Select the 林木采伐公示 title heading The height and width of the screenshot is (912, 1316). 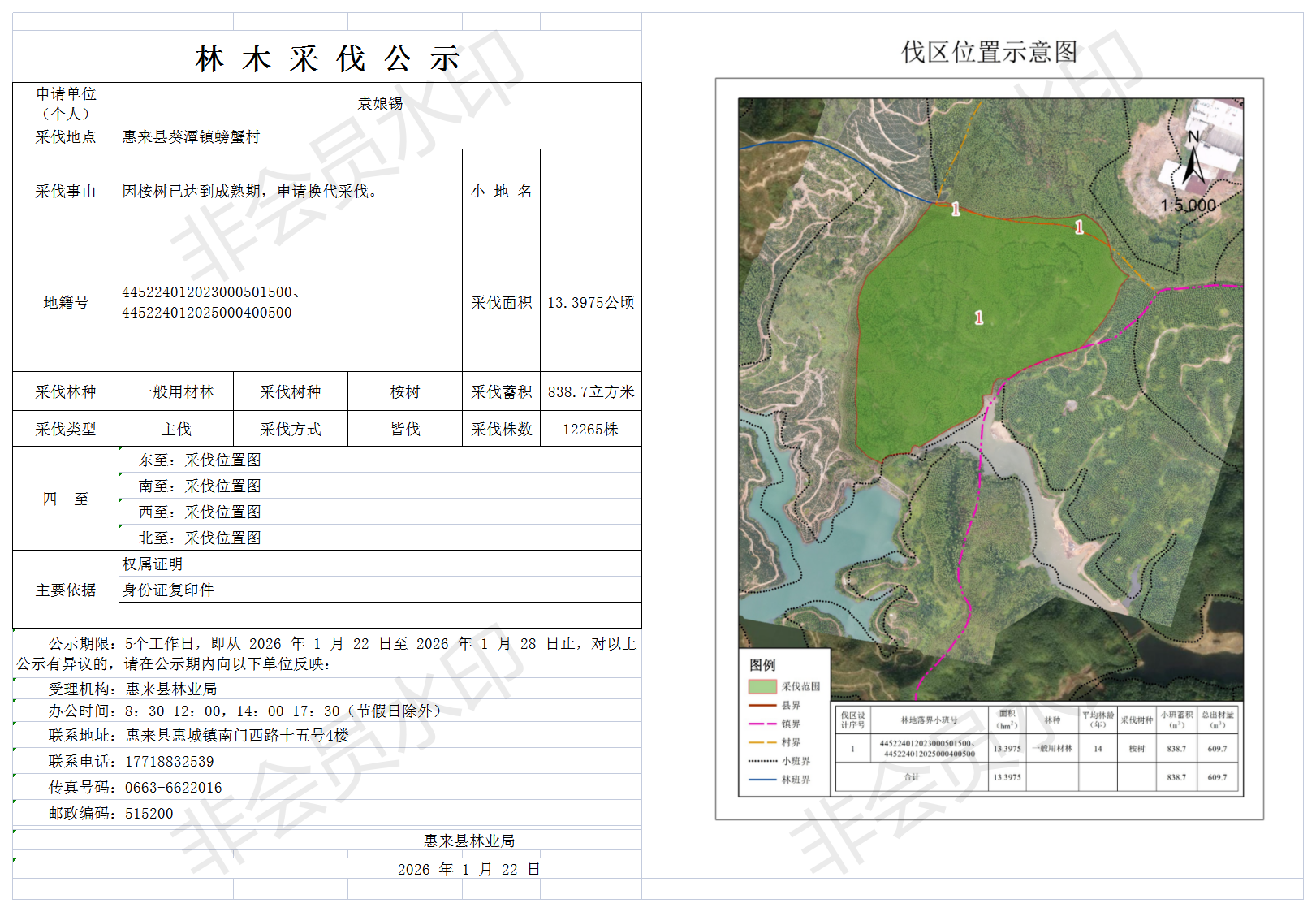tap(327, 58)
